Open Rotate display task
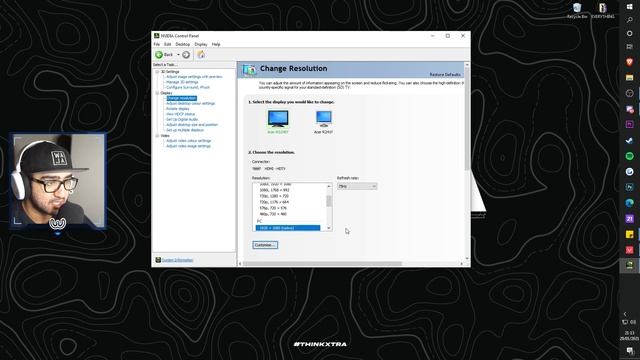Image resolution: width=640 pixels, height=360 pixels. (178, 109)
